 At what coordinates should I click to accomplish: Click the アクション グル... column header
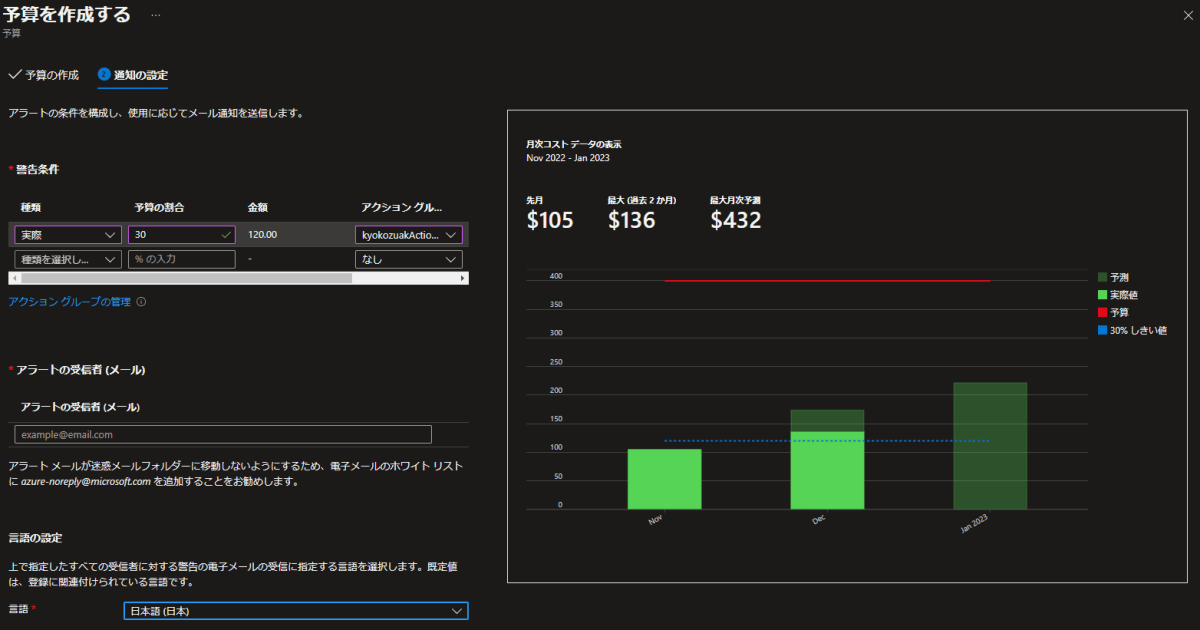(x=401, y=207)
